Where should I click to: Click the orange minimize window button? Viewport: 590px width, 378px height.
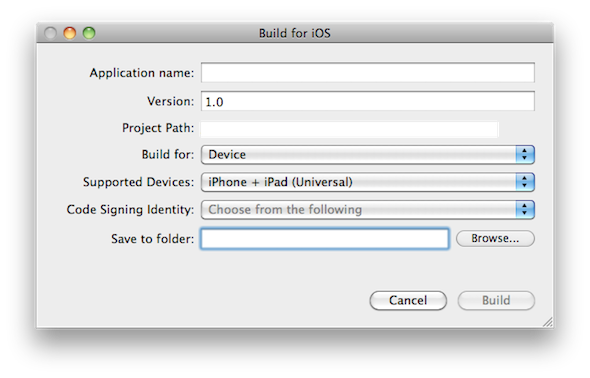click(x=70, y=33)
